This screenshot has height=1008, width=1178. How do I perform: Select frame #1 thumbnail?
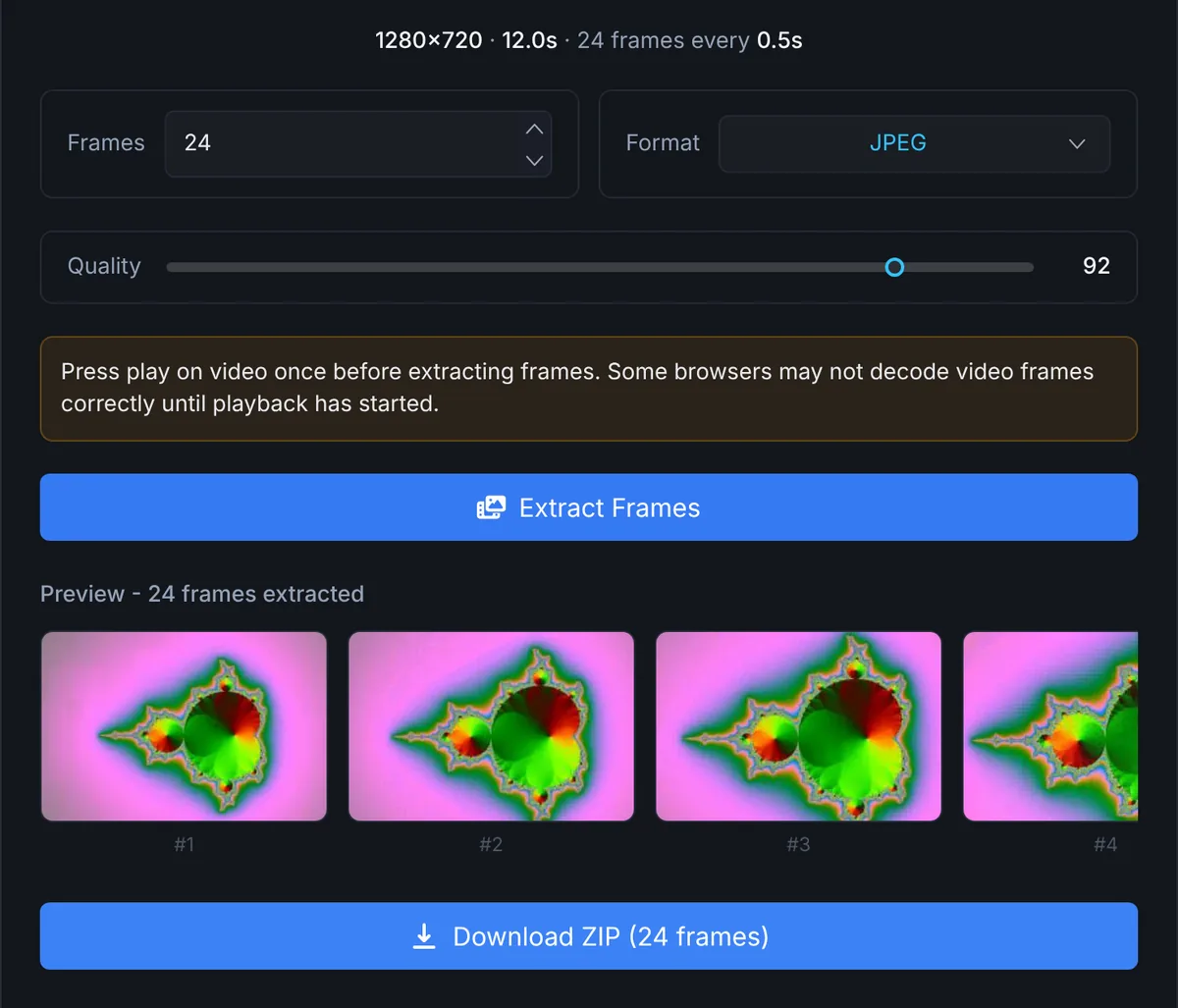click(184, 726)
